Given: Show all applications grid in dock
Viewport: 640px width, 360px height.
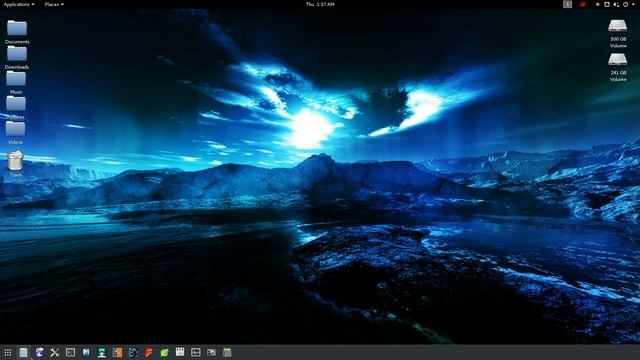Looking at the screenshot, I should 8,352.
